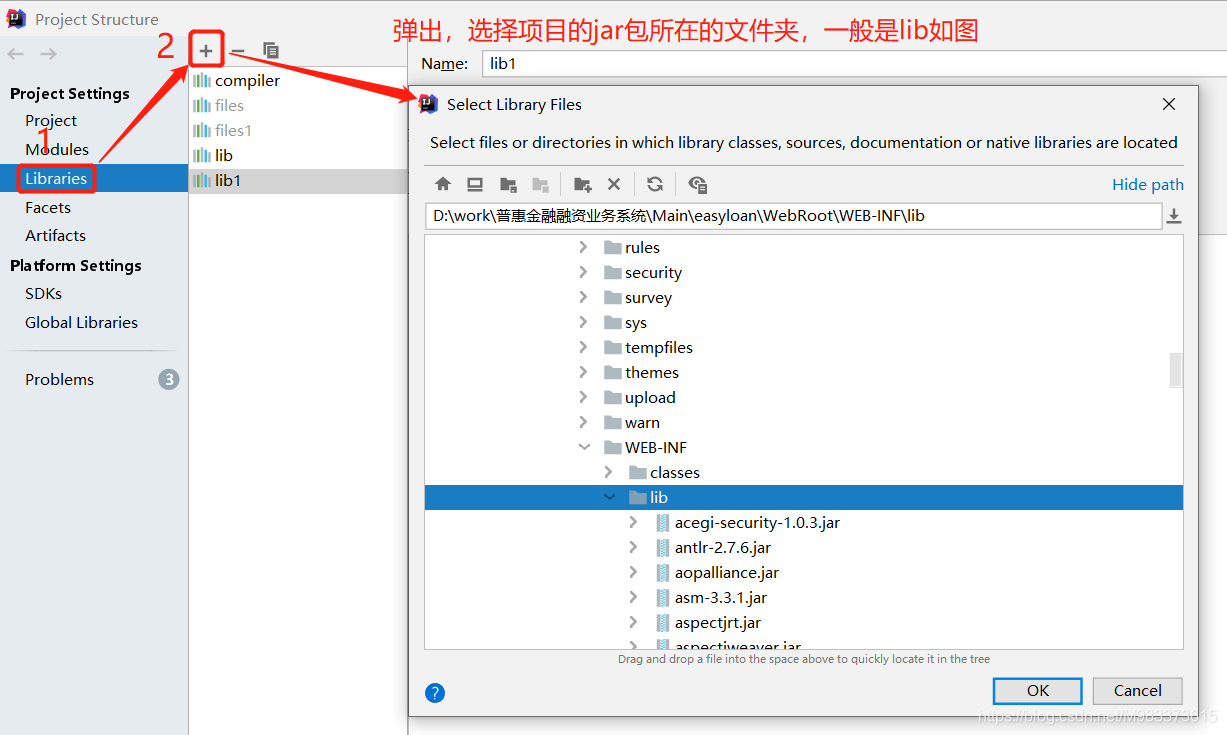Expand the rules folder

tap(583, 247)
